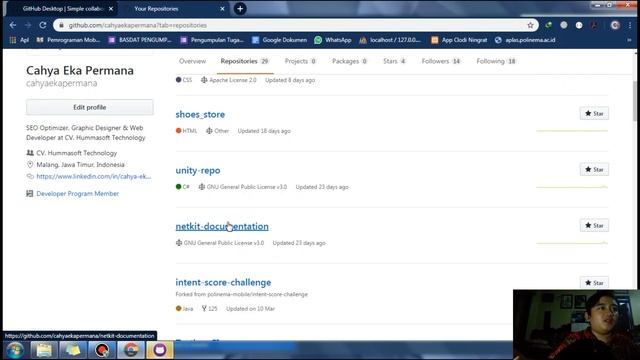Close the Your Repositories tab
640x360 pixels.
222,9
